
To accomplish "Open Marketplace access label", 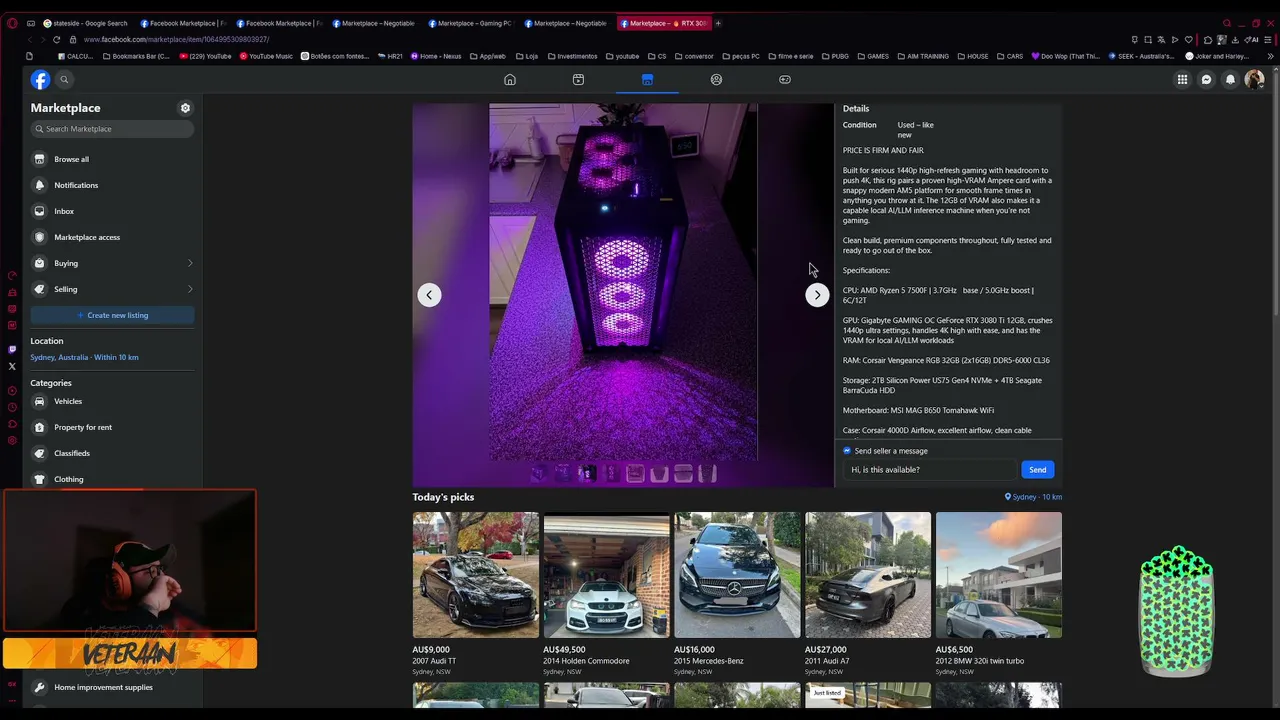I will [x=87, y=237].
